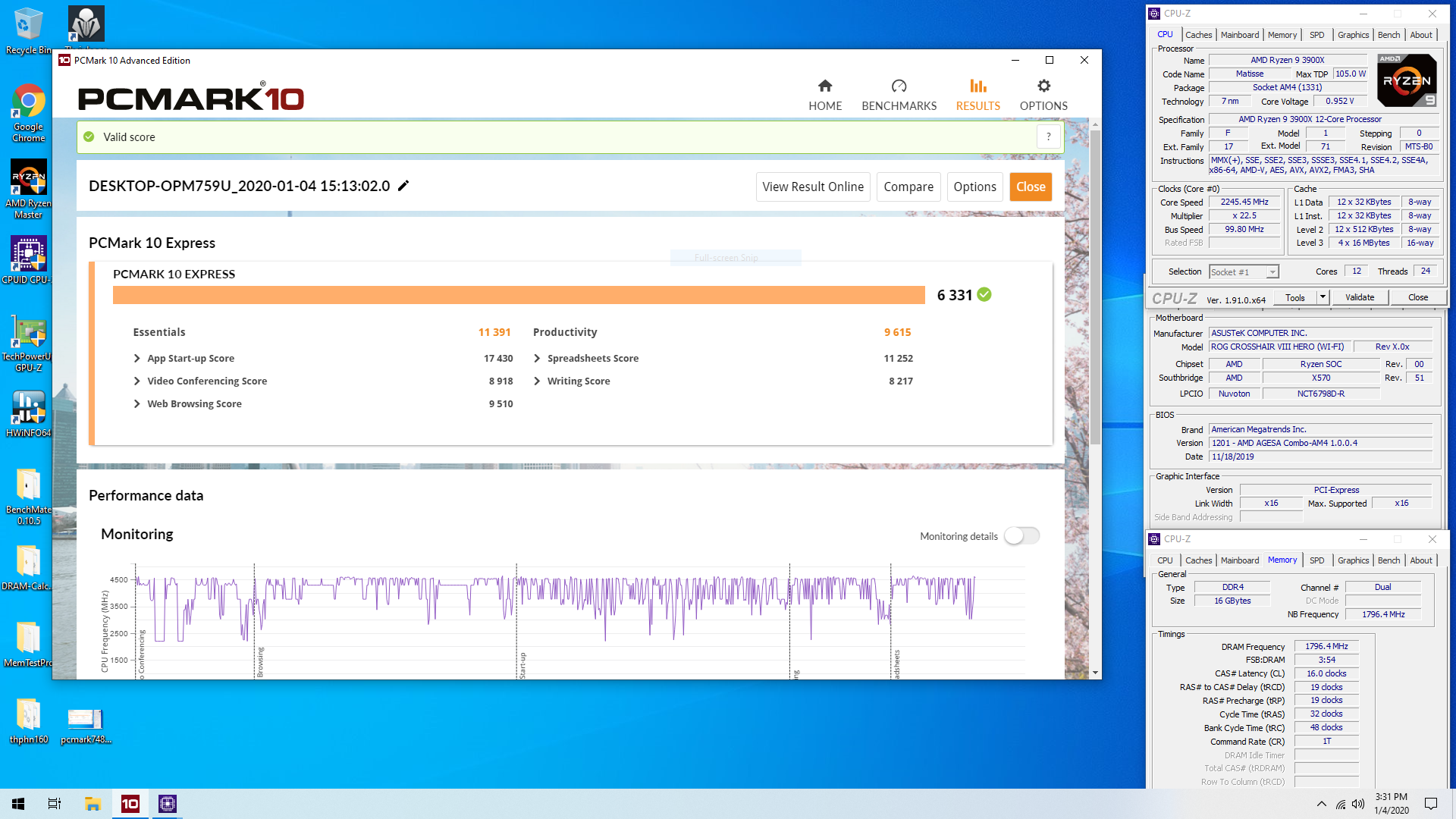The width and height of the screenshot is (1456, 819).
Task: Open CPUID CPU-Z desktop shortcut
Action: coord(28,259)
